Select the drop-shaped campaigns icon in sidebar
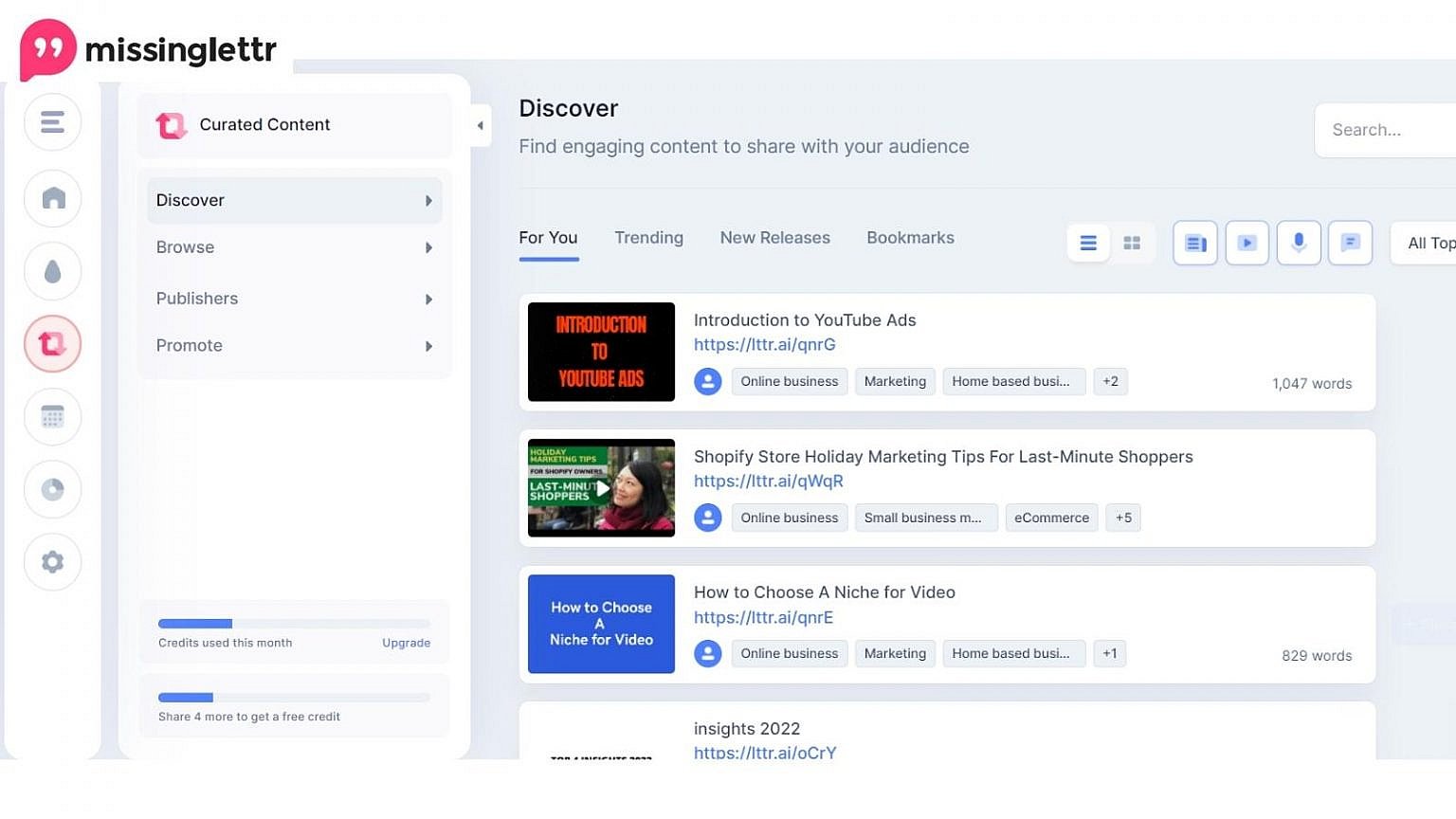Image resolution: width=1456 pixels, height=819 pixels. [52, 271]
